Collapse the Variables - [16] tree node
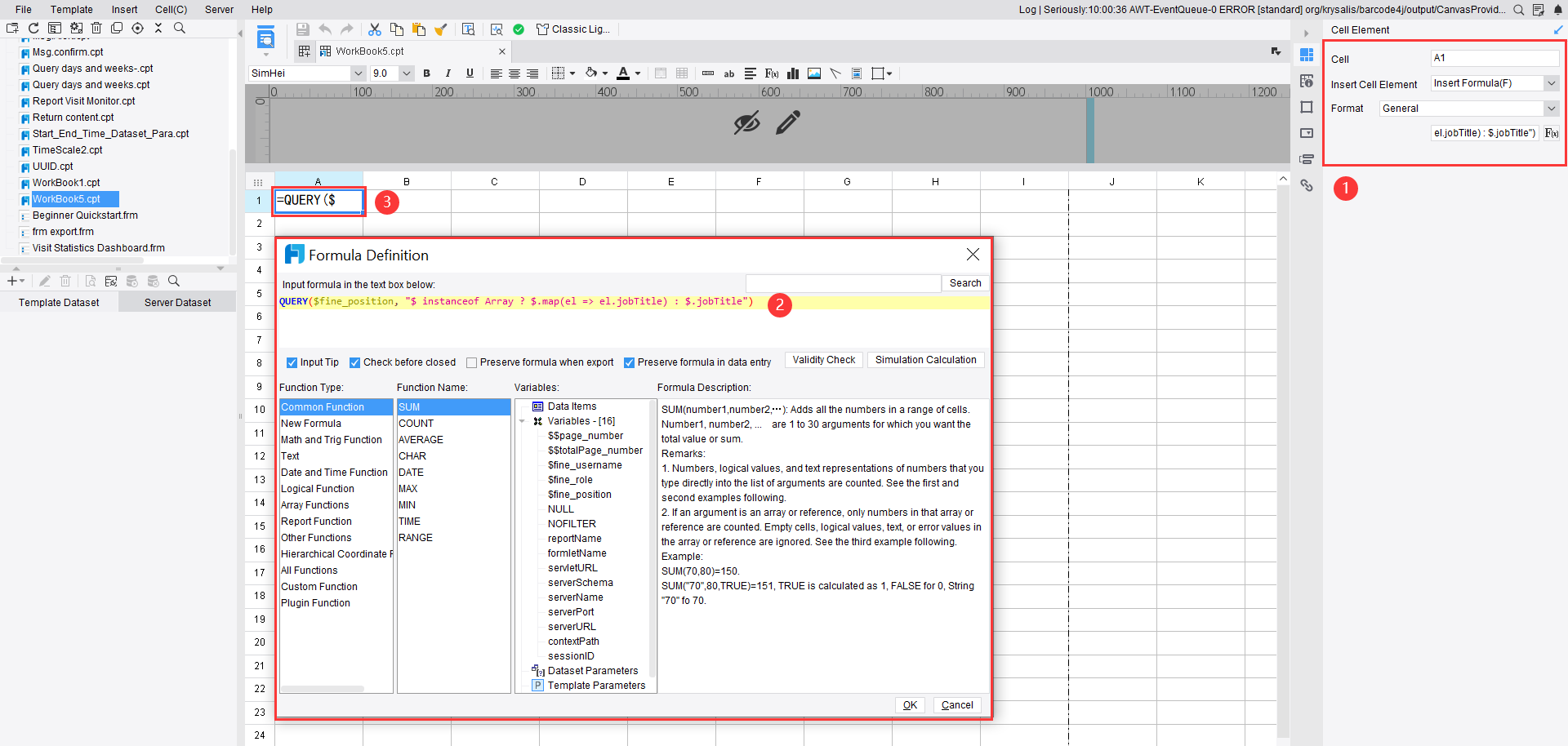This screenshot has width=1568, height=746. pos(523,421)
